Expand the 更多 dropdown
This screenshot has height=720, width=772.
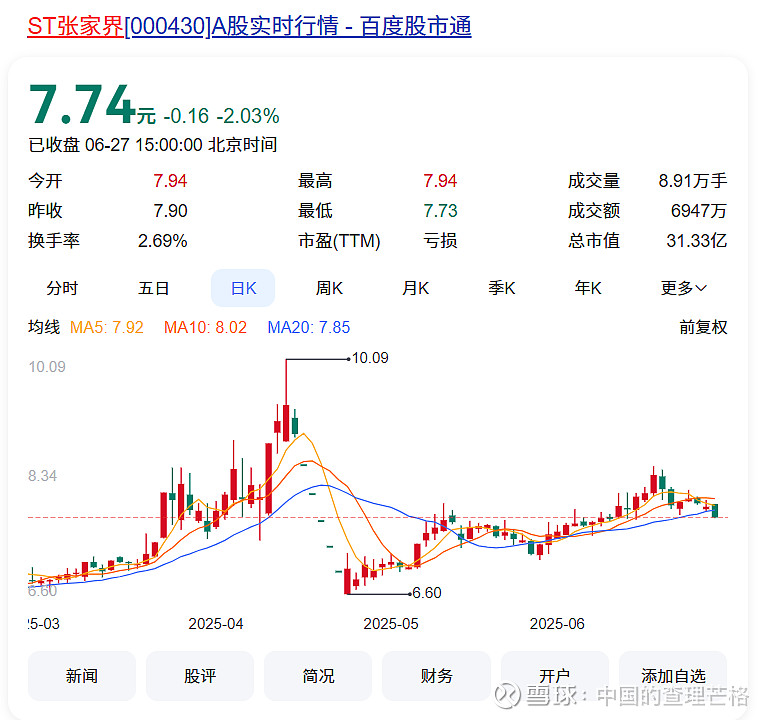pyautogui.click(x=683, y=288)
